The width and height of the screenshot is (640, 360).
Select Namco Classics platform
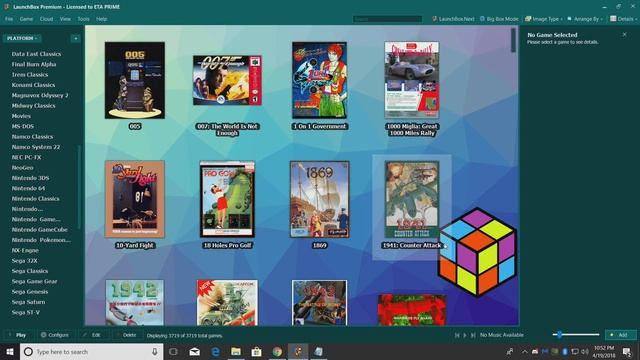(32, 137)
